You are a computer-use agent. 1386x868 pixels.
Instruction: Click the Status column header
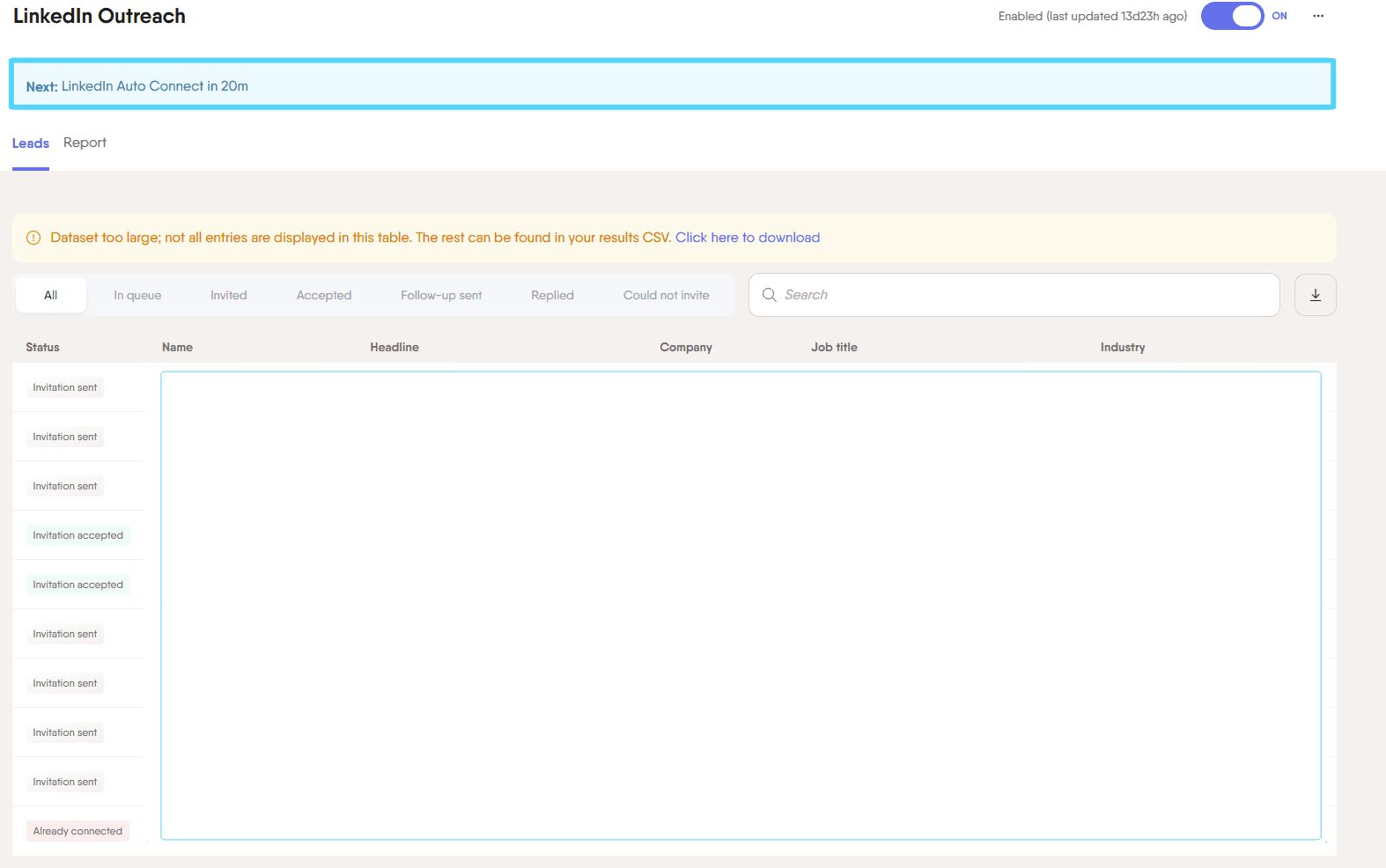coord(42,347)
